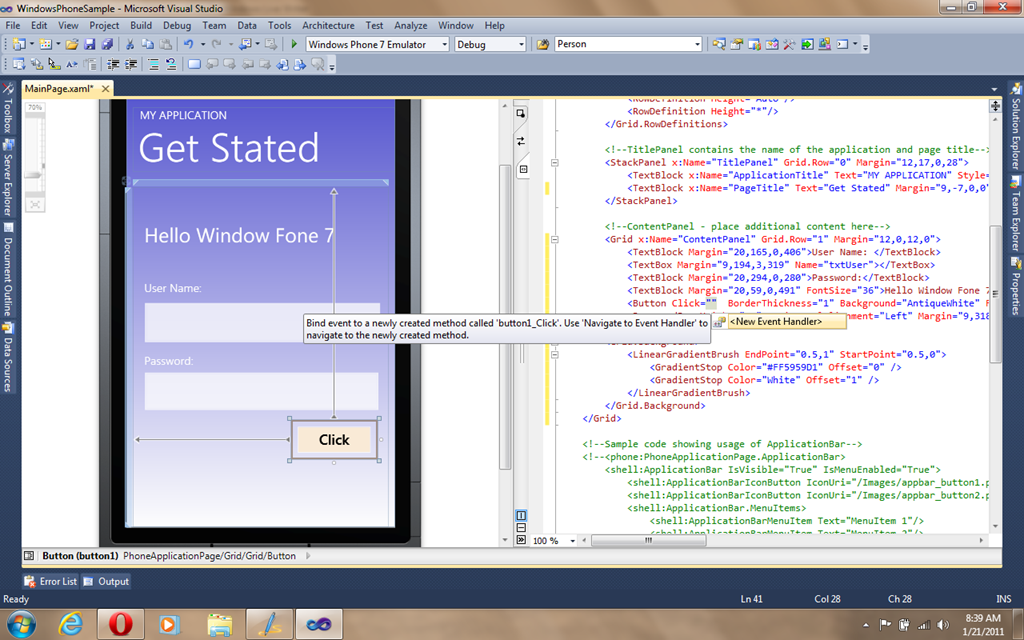Launch Opera from the Windows taskbar

[121, 623]
